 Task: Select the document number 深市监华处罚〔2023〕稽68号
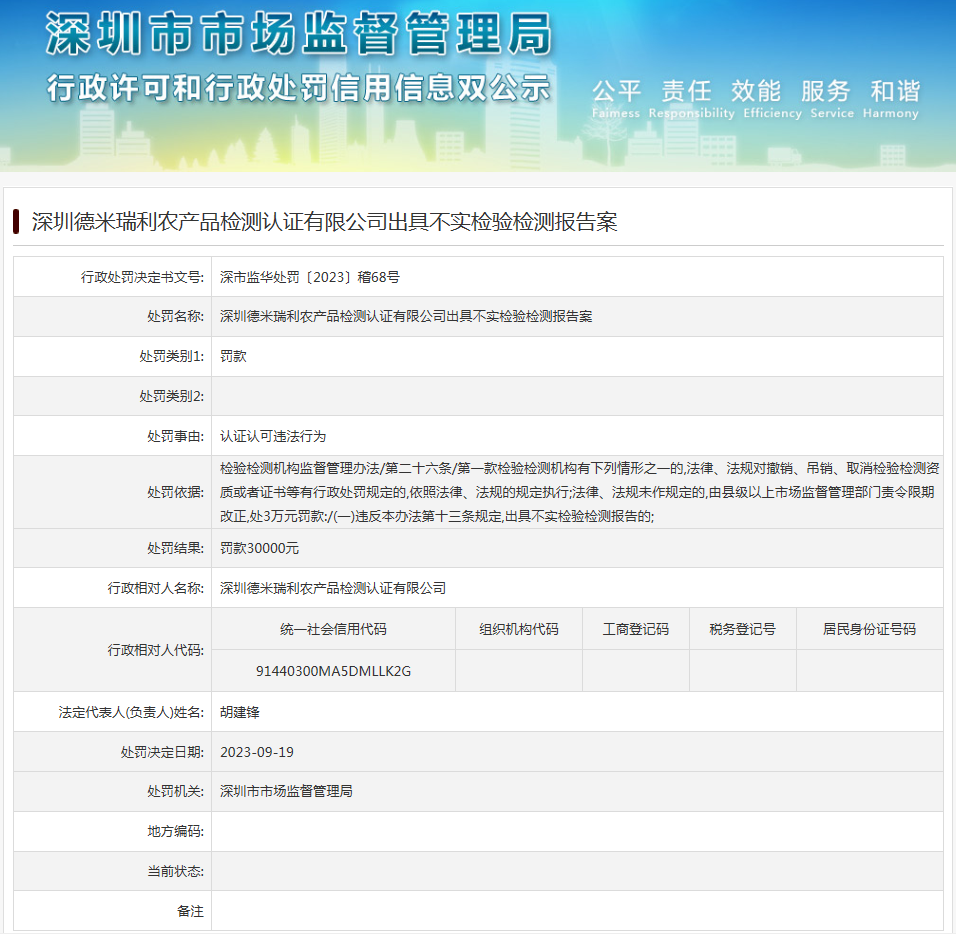coord(310,277)
